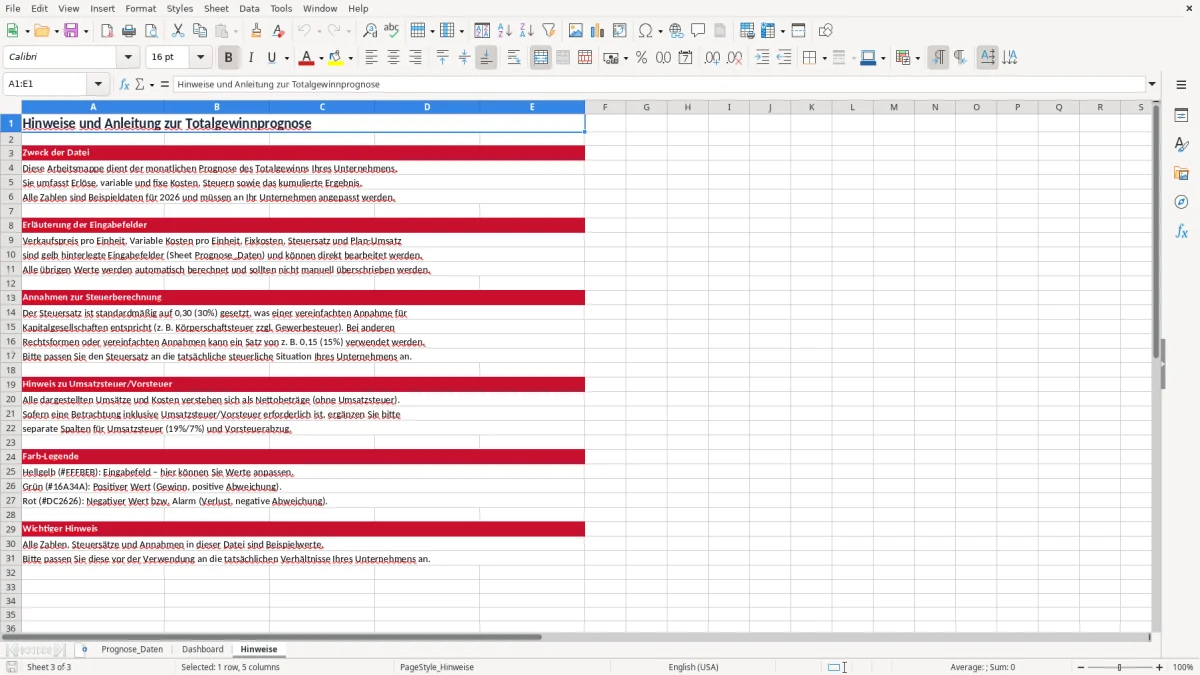Toggle the AutoFilter funnel icon
Viewport: 1200px width, 675px height.
tap(549, 31)
